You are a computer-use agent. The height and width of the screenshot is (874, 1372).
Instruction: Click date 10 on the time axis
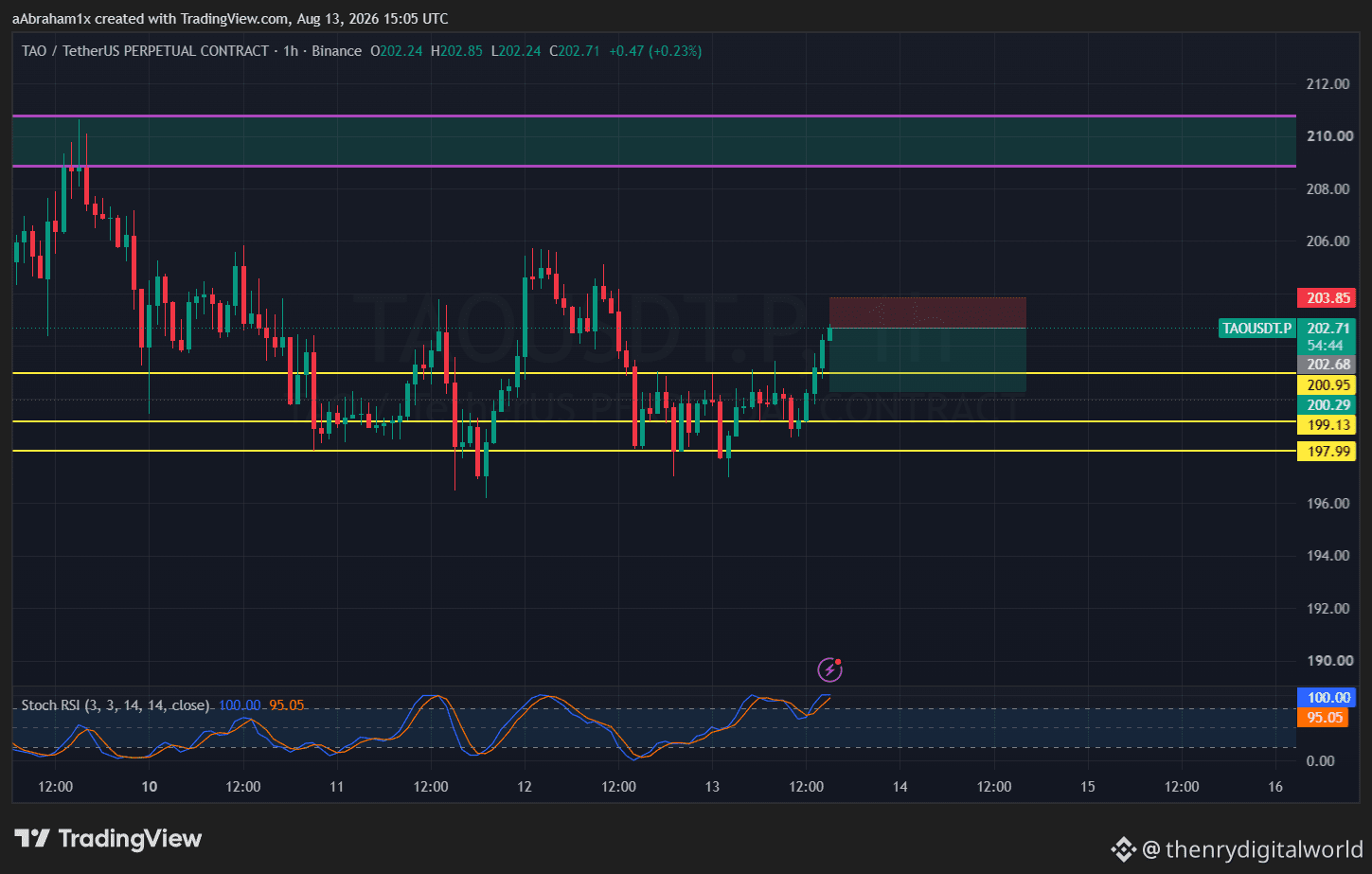(150, 787)
